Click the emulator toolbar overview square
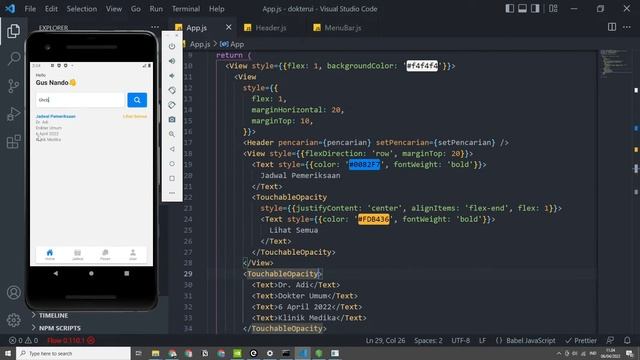The height and width of the screenshot is (360, 640). (172, 178)
